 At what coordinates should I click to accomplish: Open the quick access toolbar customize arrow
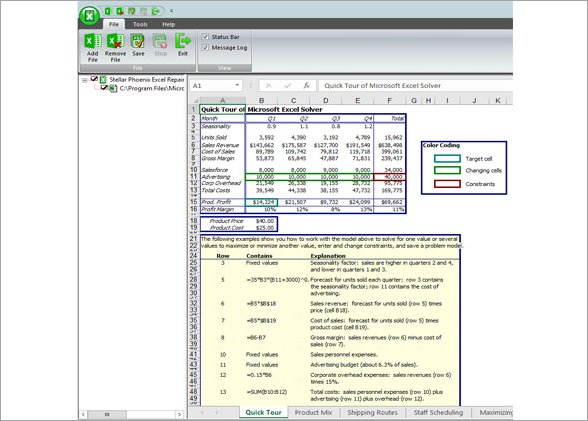click(x=171, y=11)
